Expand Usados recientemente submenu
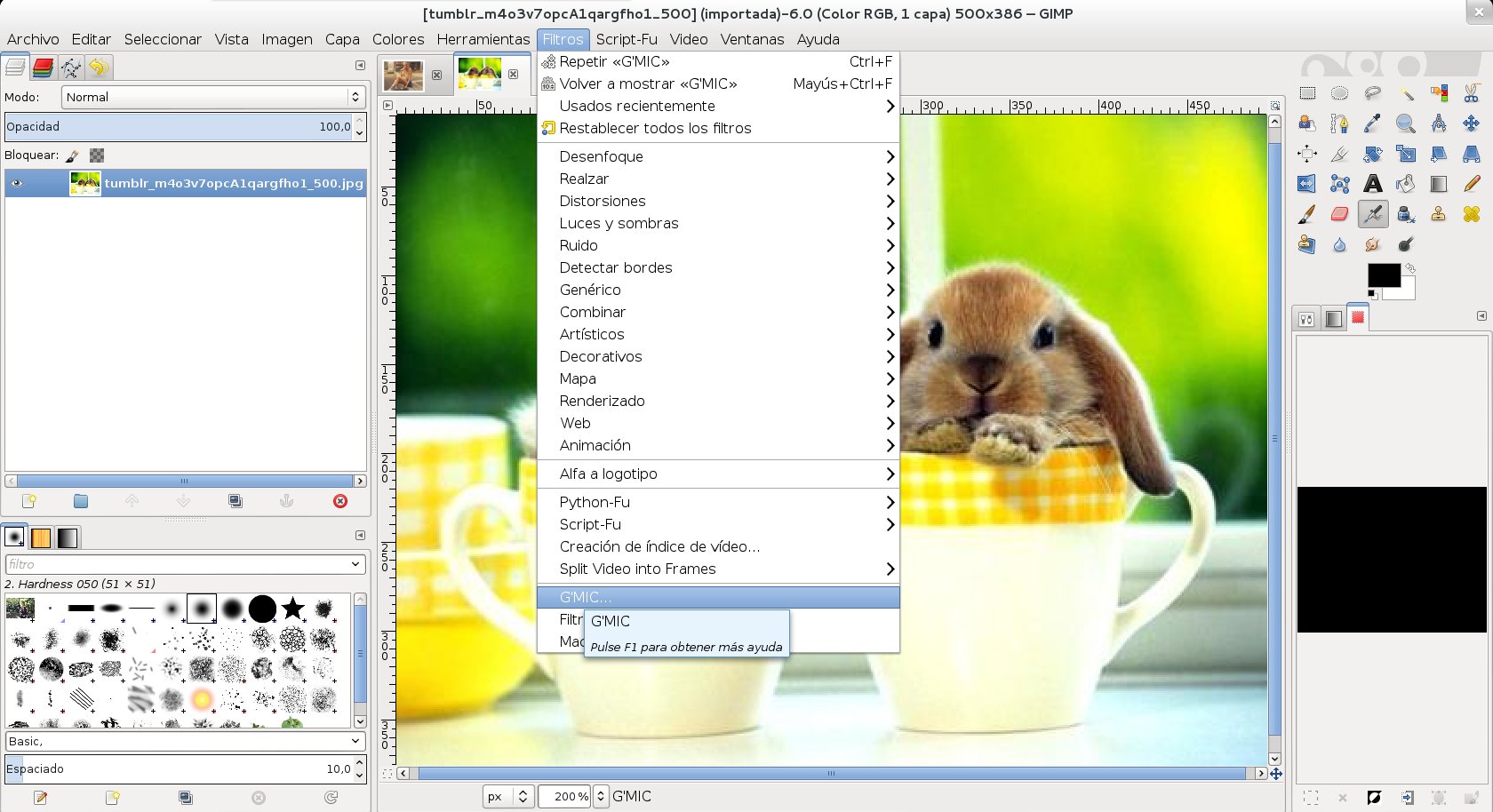The height and width of the screenshot is (812, 1493). [x=718, y=106]
